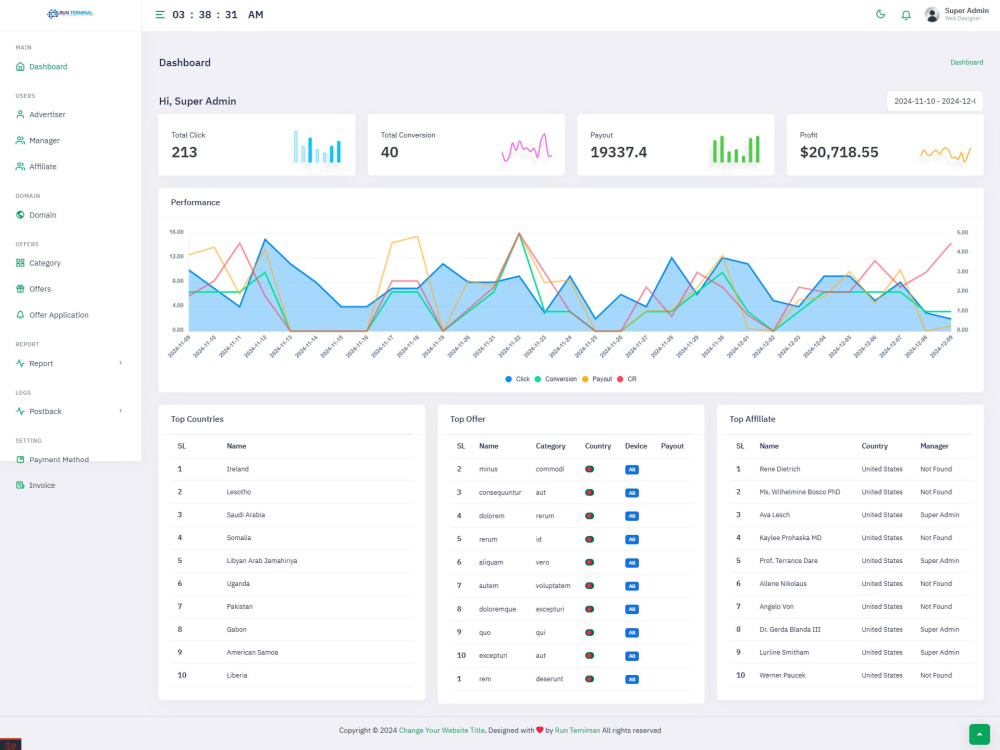Click the red CR legend color dot
1000x750 pixels.
(620, 379)
